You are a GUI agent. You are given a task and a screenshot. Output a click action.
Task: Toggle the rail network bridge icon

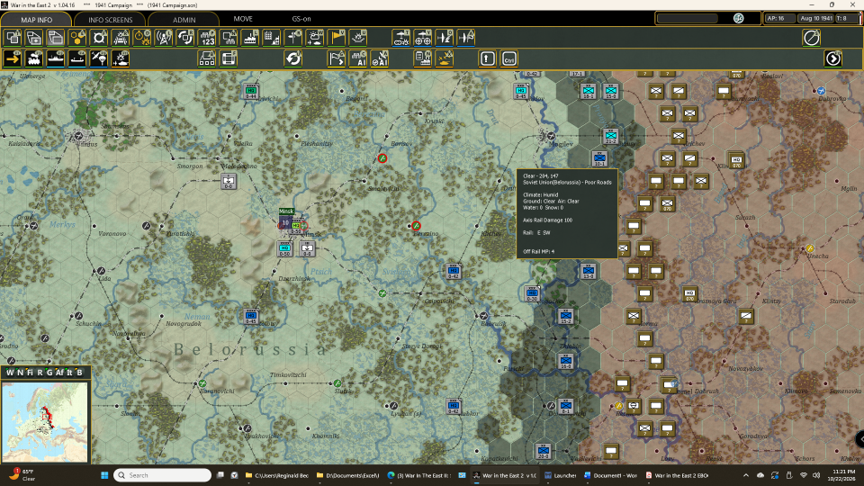coord(121,38)
